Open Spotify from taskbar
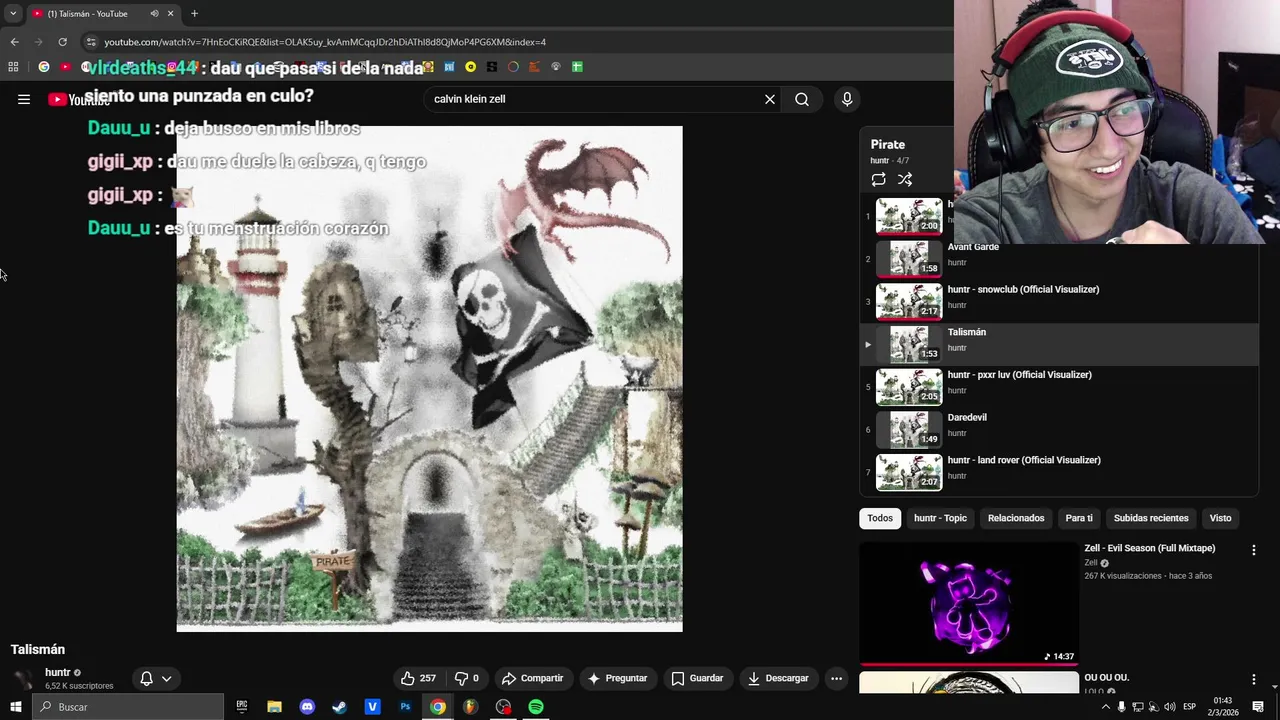Viewport: 1280px width, 720px height. pos(536,707)
